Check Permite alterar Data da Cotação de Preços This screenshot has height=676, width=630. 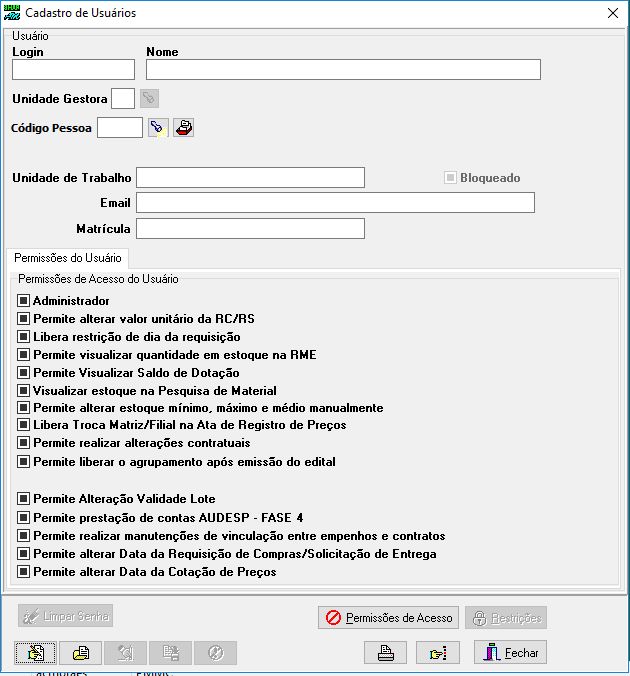(x=24, y=572)
